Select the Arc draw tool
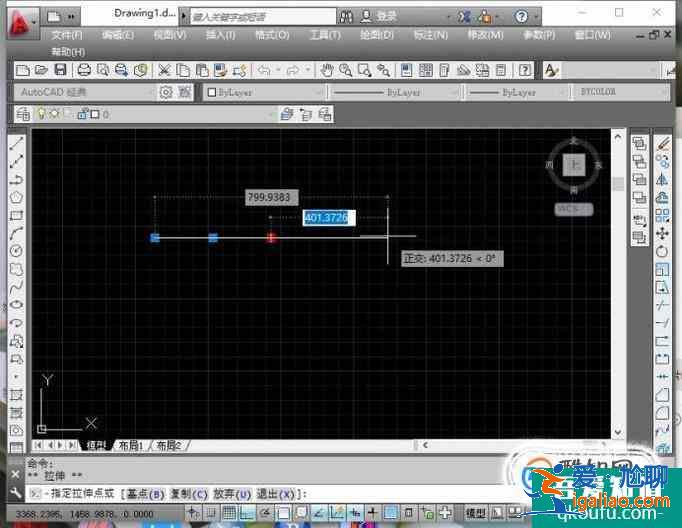 (17, 233)
